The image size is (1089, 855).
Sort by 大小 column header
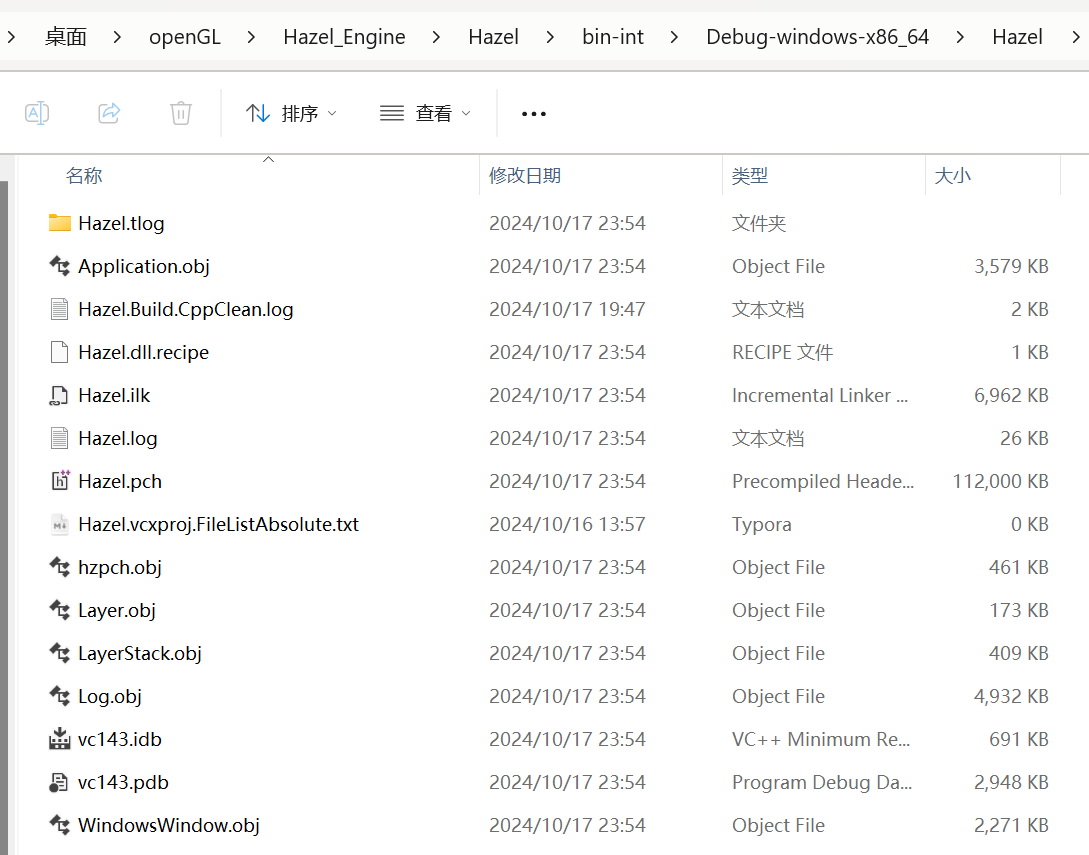click(x=952, y=175)
